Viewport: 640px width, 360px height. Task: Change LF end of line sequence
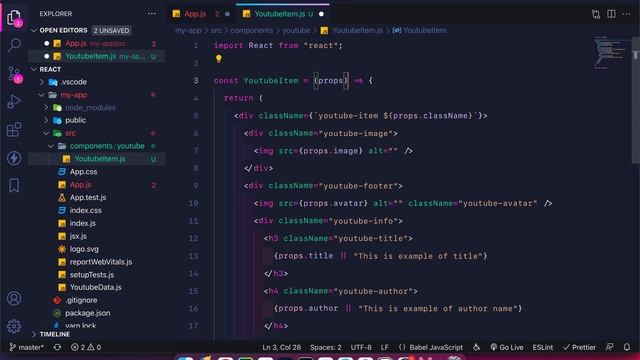pos(384,347)
